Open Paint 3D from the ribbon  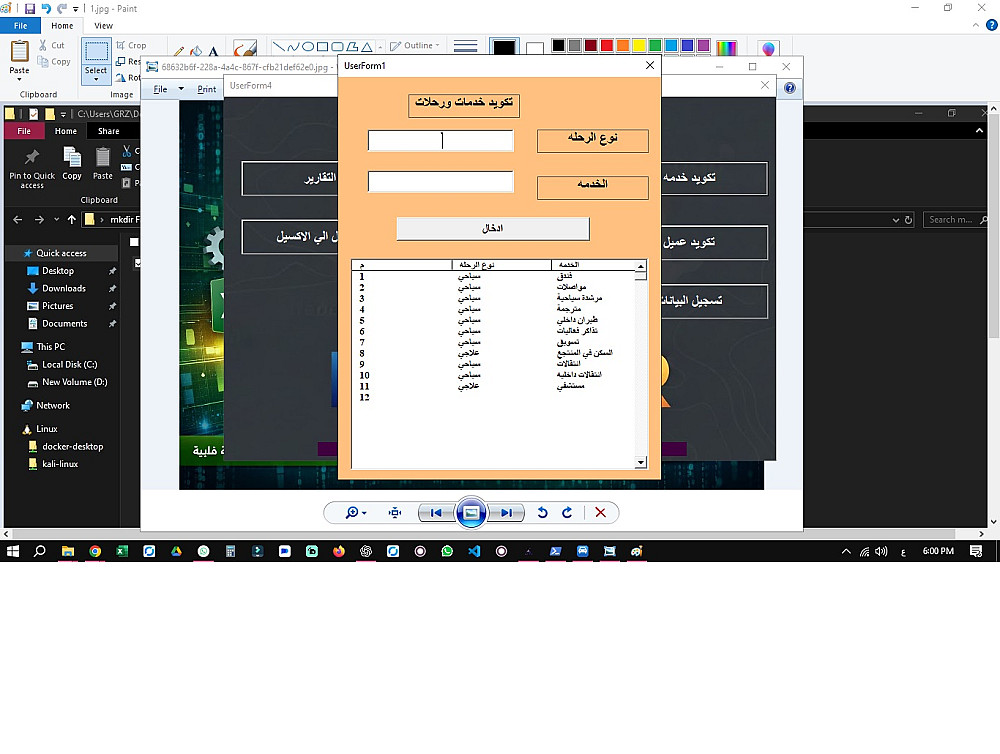768,48
